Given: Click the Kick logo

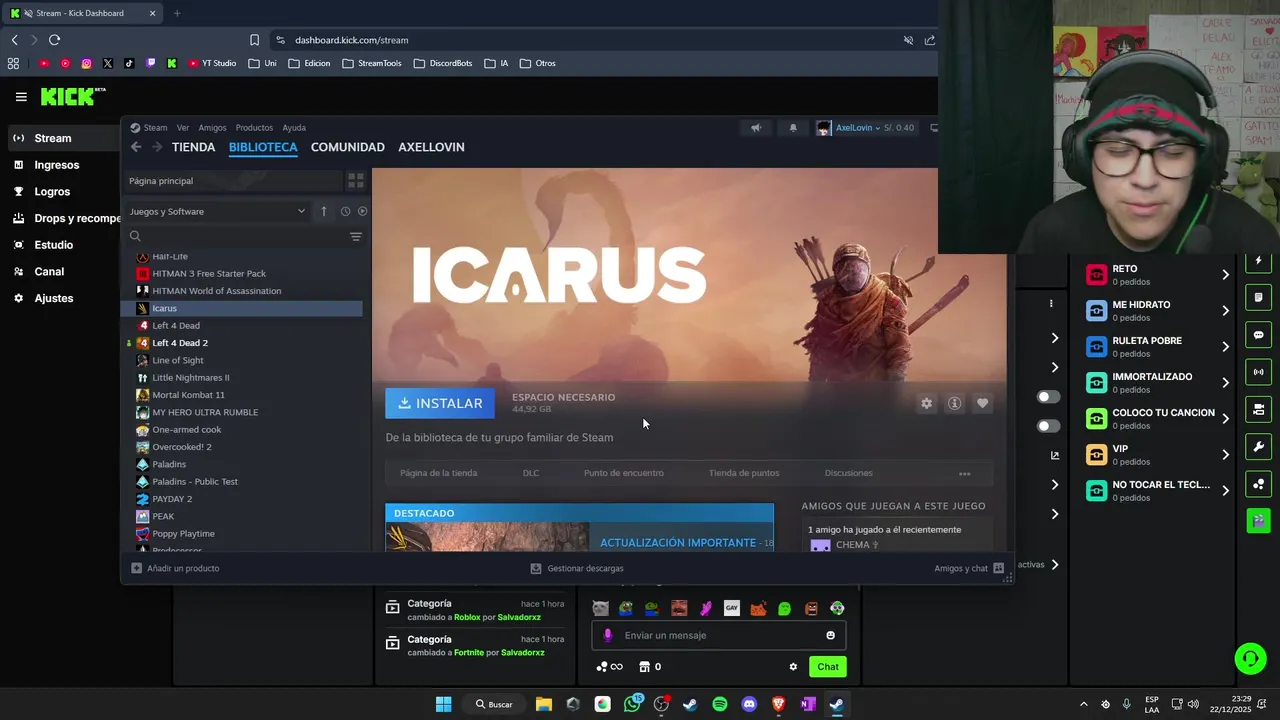Looking at the screenshot, I should [x=73, y=97].
